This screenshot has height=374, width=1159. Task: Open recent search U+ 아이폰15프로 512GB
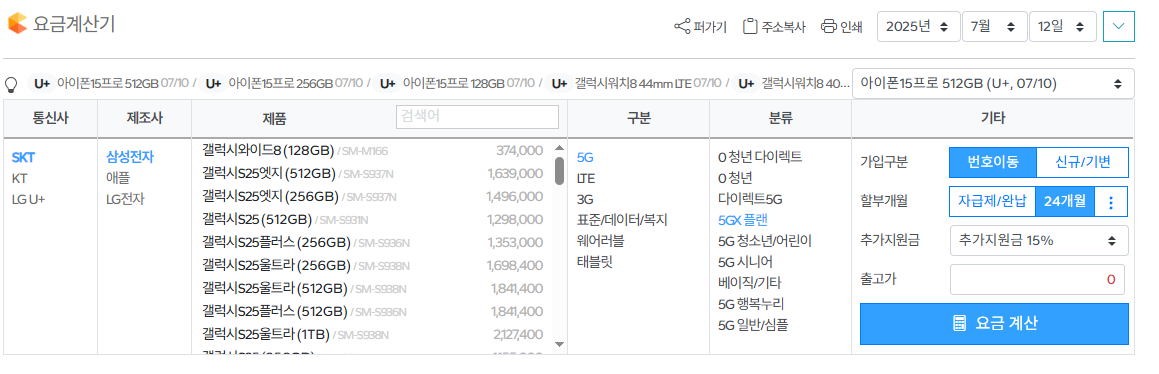(x=108, y=84)
